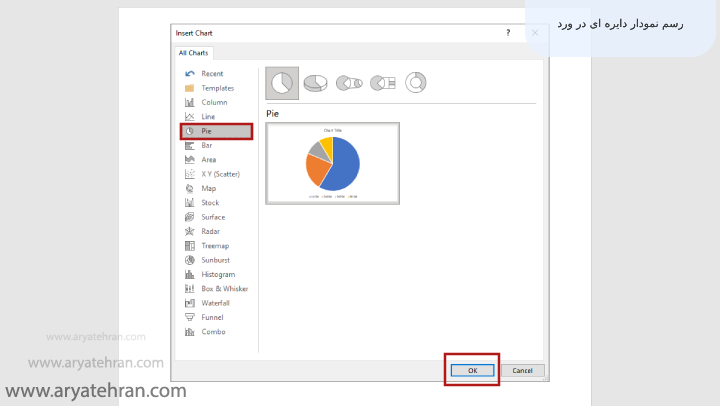
Task: Switch to the All Charts tab
Action: [193, 53]
